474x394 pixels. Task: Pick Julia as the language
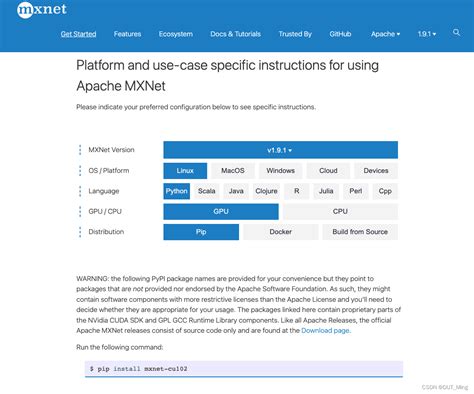326,191
